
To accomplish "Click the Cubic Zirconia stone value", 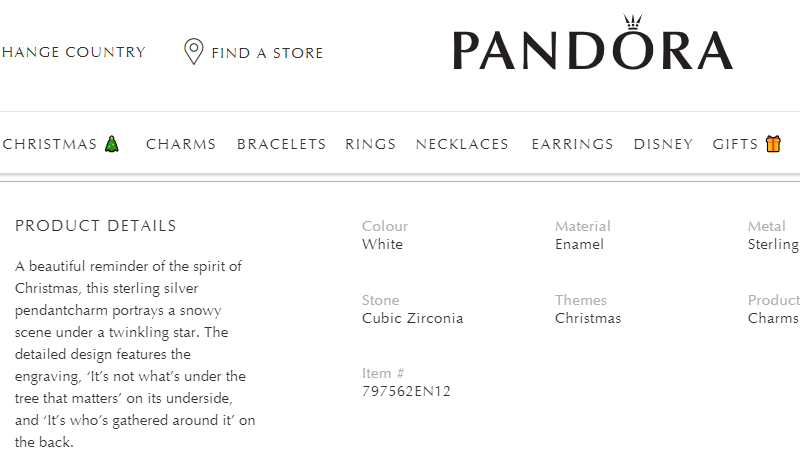I will coord(412,318).
